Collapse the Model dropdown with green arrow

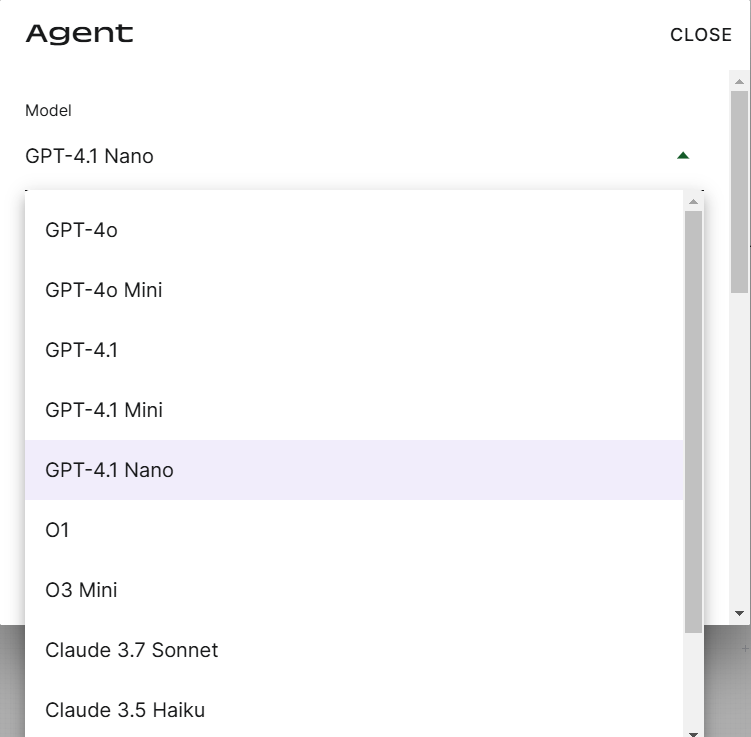click(683, 156)
